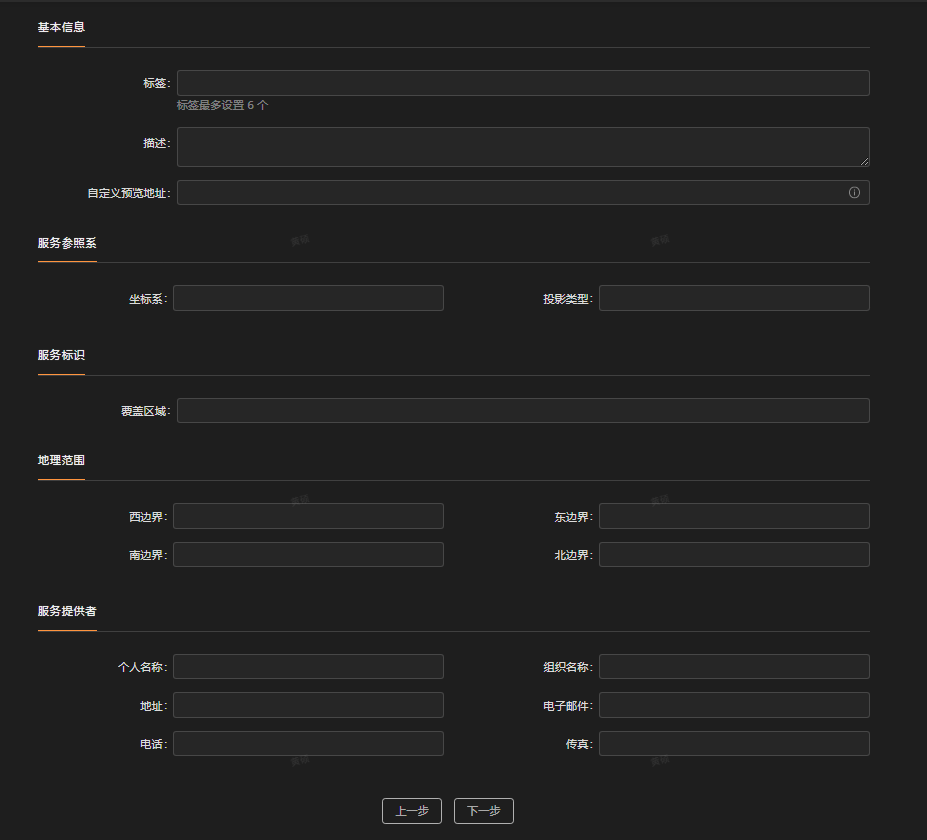Focus the 电子邮件 input field
The width and height of the screenshot is (927, 840).
pos(734,705)
